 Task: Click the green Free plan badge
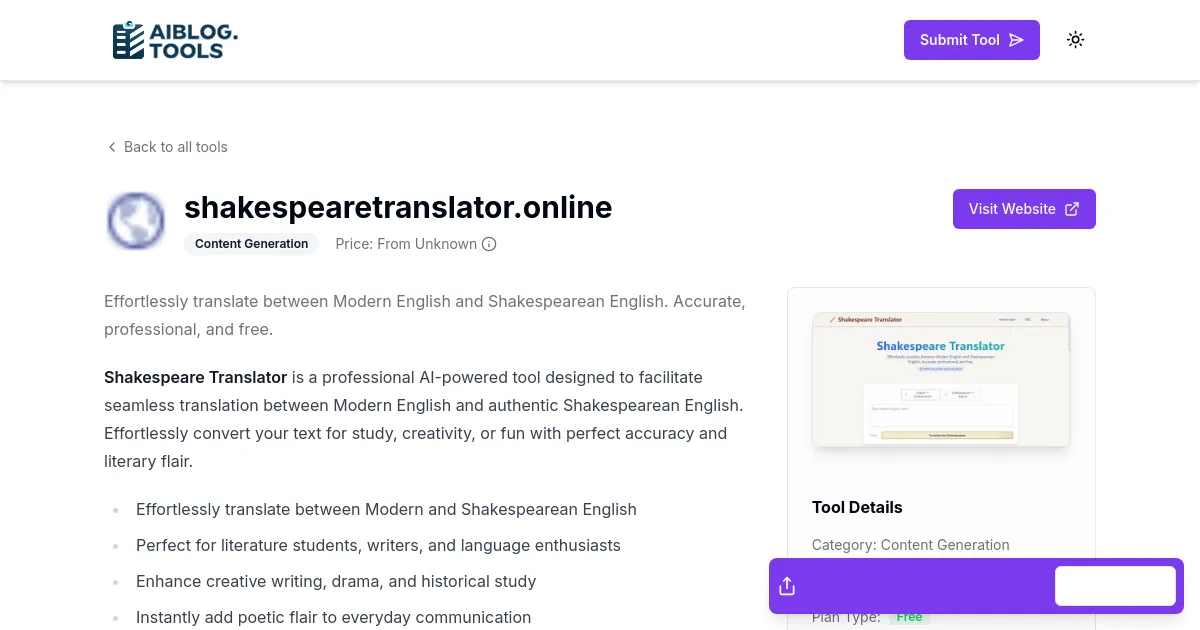909,617
